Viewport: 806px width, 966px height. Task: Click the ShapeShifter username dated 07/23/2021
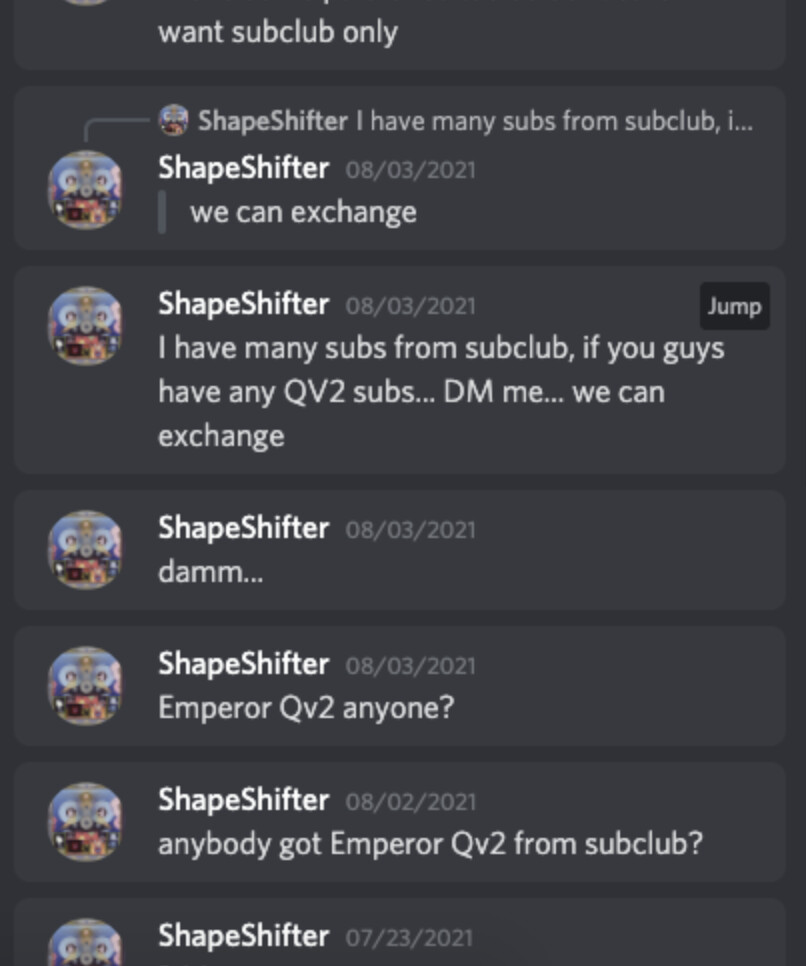point(243,936)
